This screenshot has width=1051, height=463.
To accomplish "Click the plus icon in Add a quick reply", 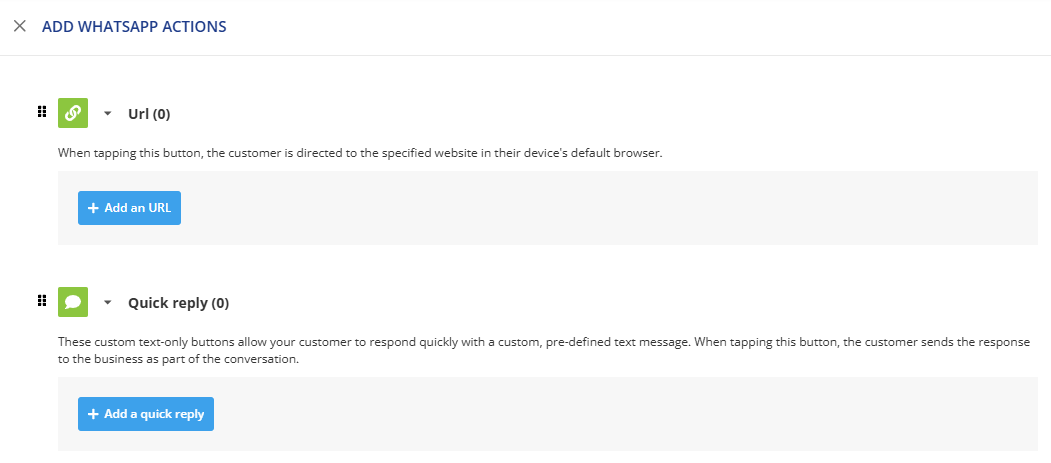I will click(93, 415).
